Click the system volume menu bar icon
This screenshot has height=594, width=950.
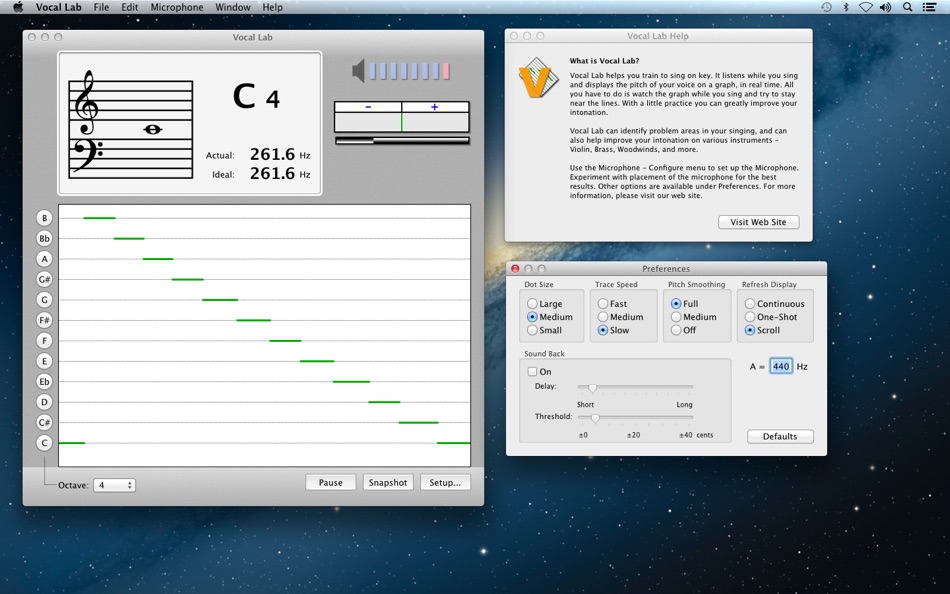pyautogui.click(x=885, y=7)
